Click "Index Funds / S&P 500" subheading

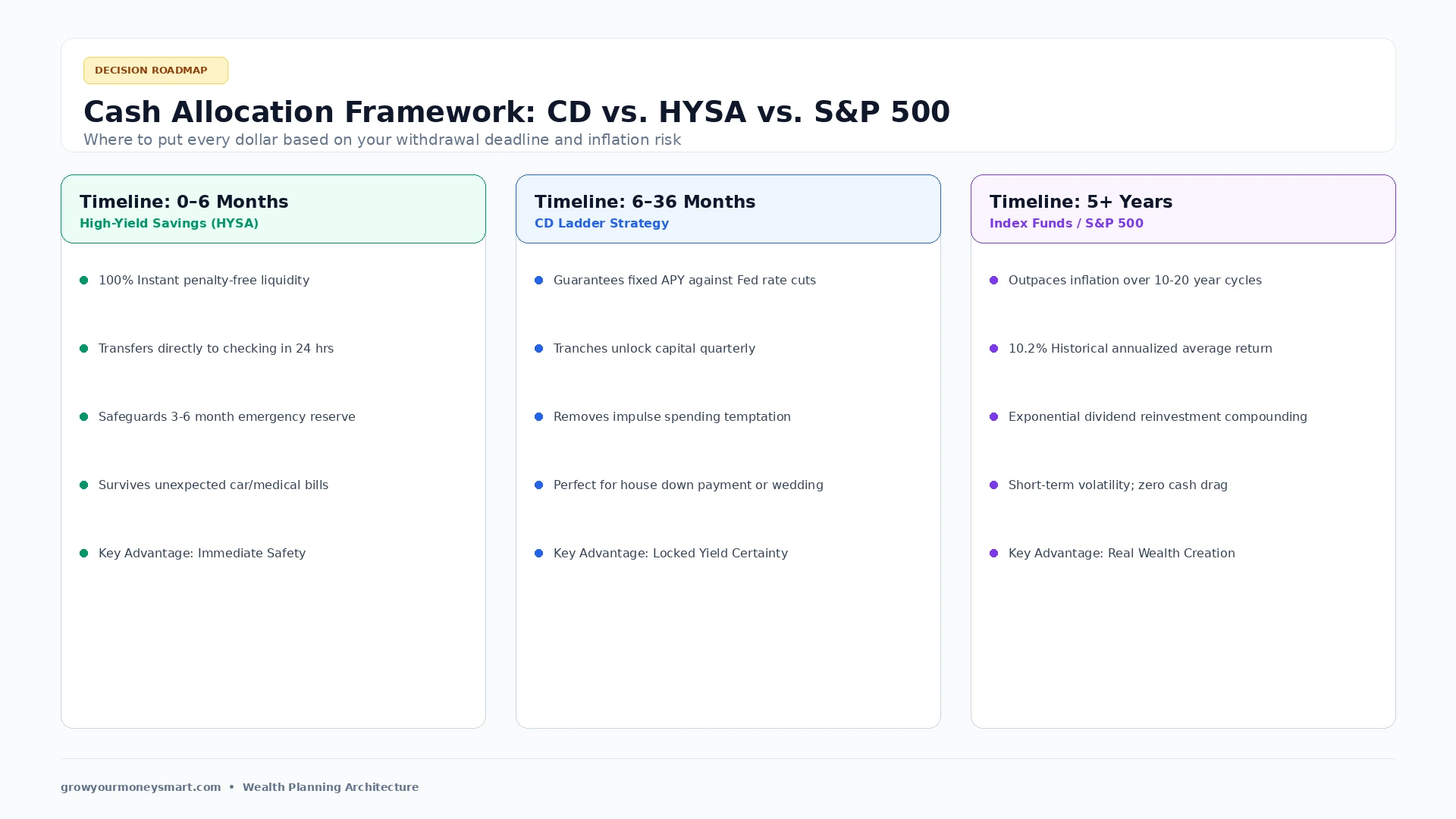[1066, 224]
